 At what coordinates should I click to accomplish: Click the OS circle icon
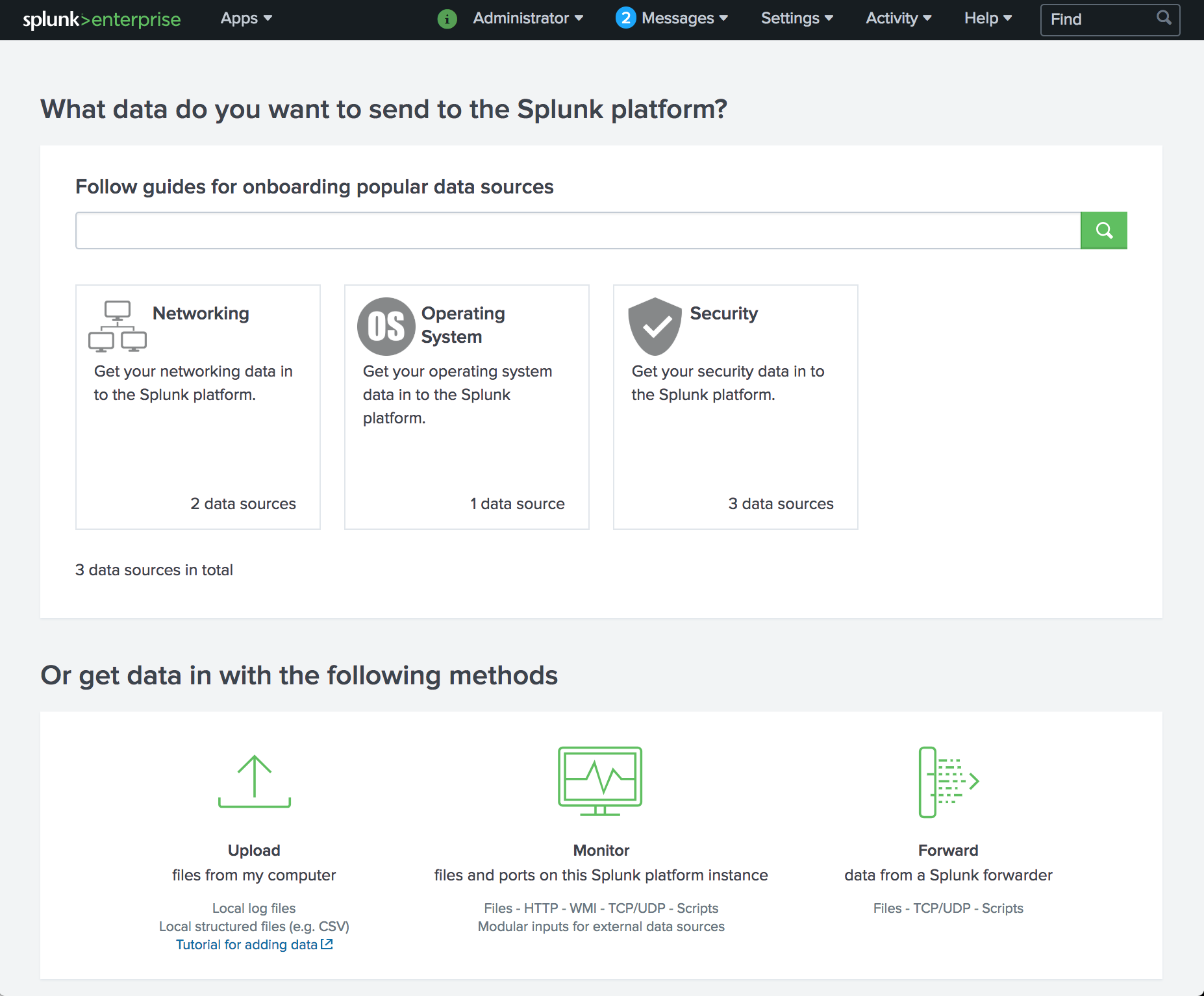coord(386,326)
